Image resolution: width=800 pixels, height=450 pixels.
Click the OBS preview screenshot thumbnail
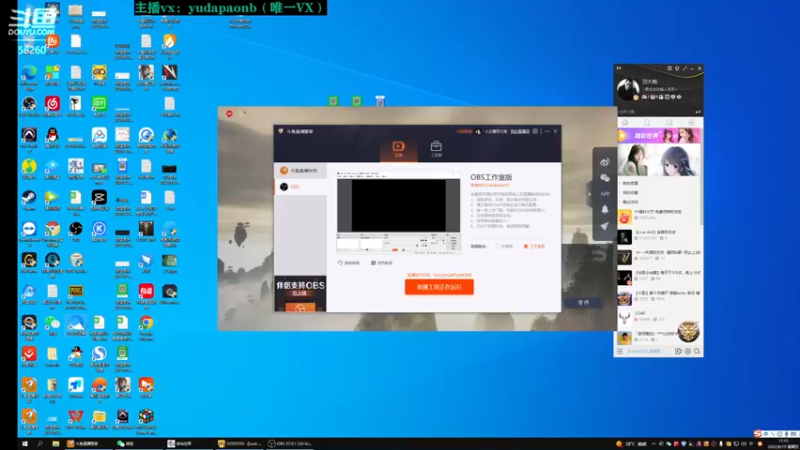click(398, 212)
